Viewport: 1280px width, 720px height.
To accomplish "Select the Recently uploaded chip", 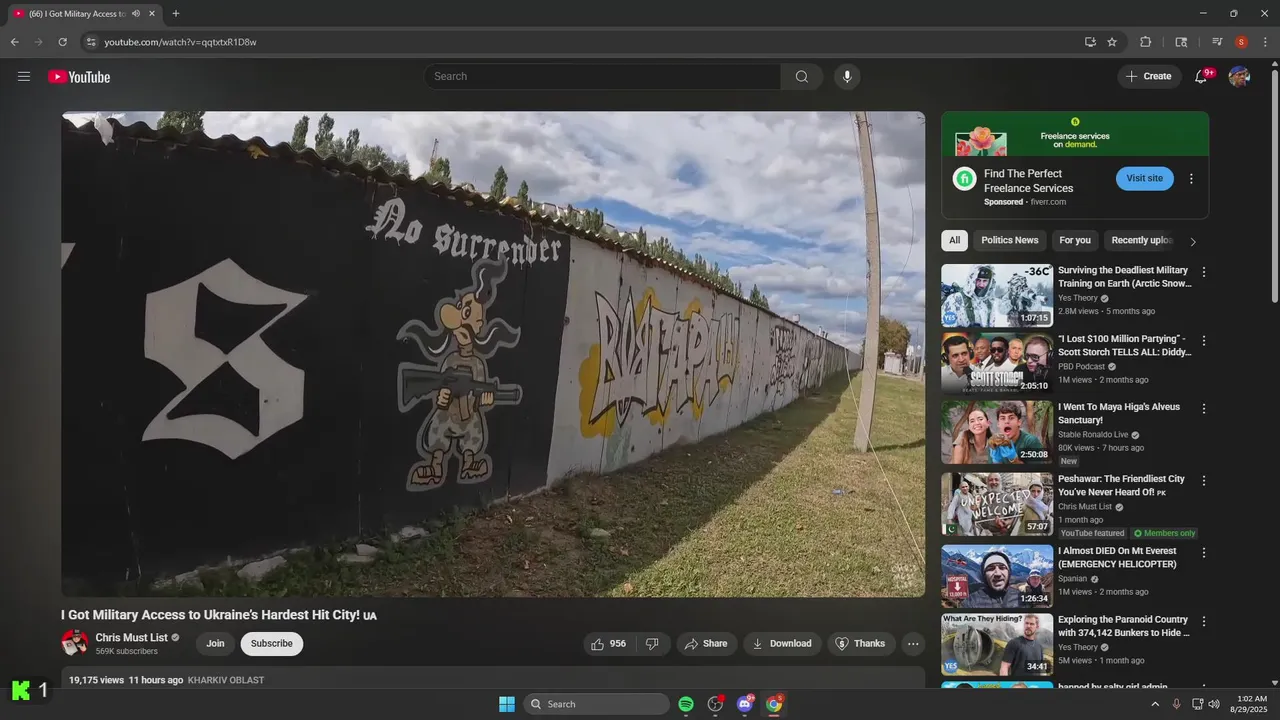I will [1141, 240].
